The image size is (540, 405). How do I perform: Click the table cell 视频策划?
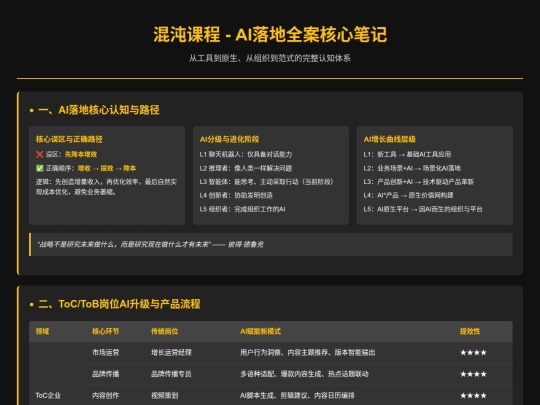tap(164, 395)
